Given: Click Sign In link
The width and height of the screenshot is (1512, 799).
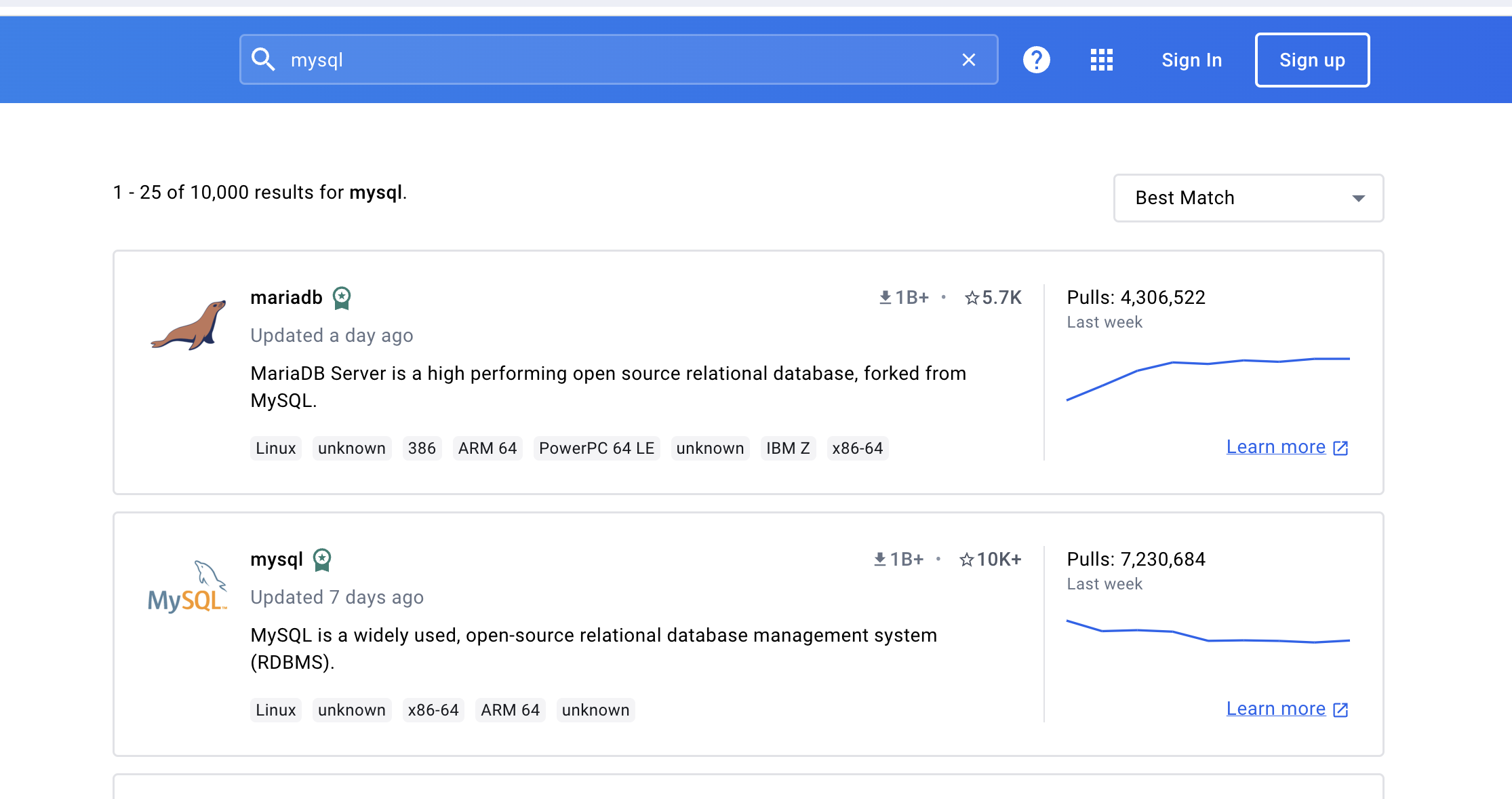Looking at the screenshot, I should (x=1191, y=60).
